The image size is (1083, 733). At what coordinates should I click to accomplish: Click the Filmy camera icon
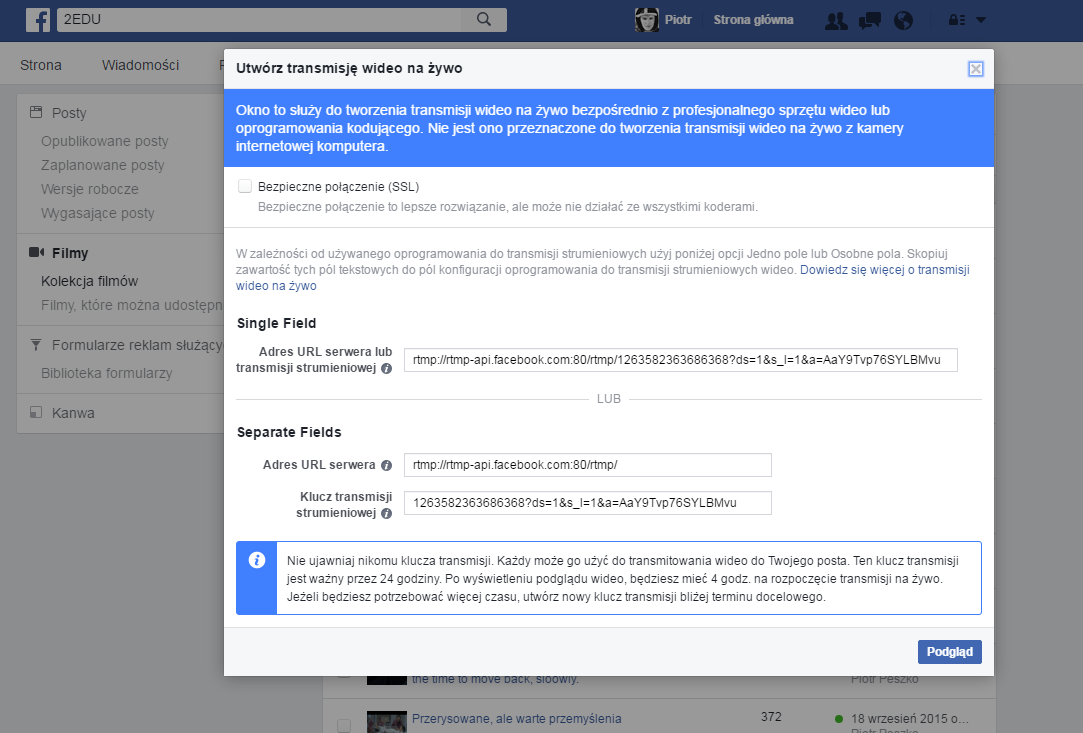coord(37,253)
